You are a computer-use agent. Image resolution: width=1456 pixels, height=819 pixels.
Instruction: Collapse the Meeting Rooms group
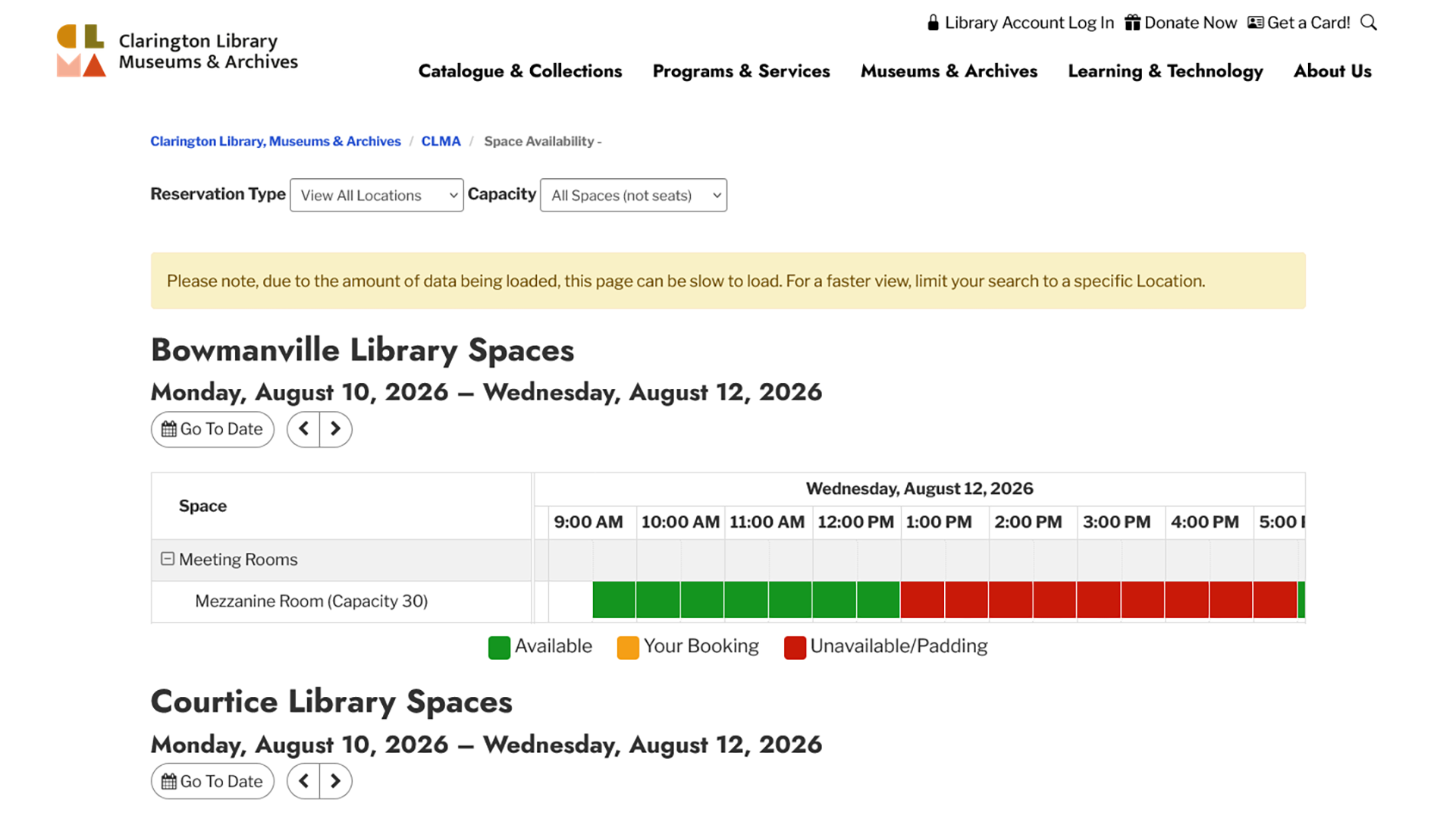tap(168, 559)
